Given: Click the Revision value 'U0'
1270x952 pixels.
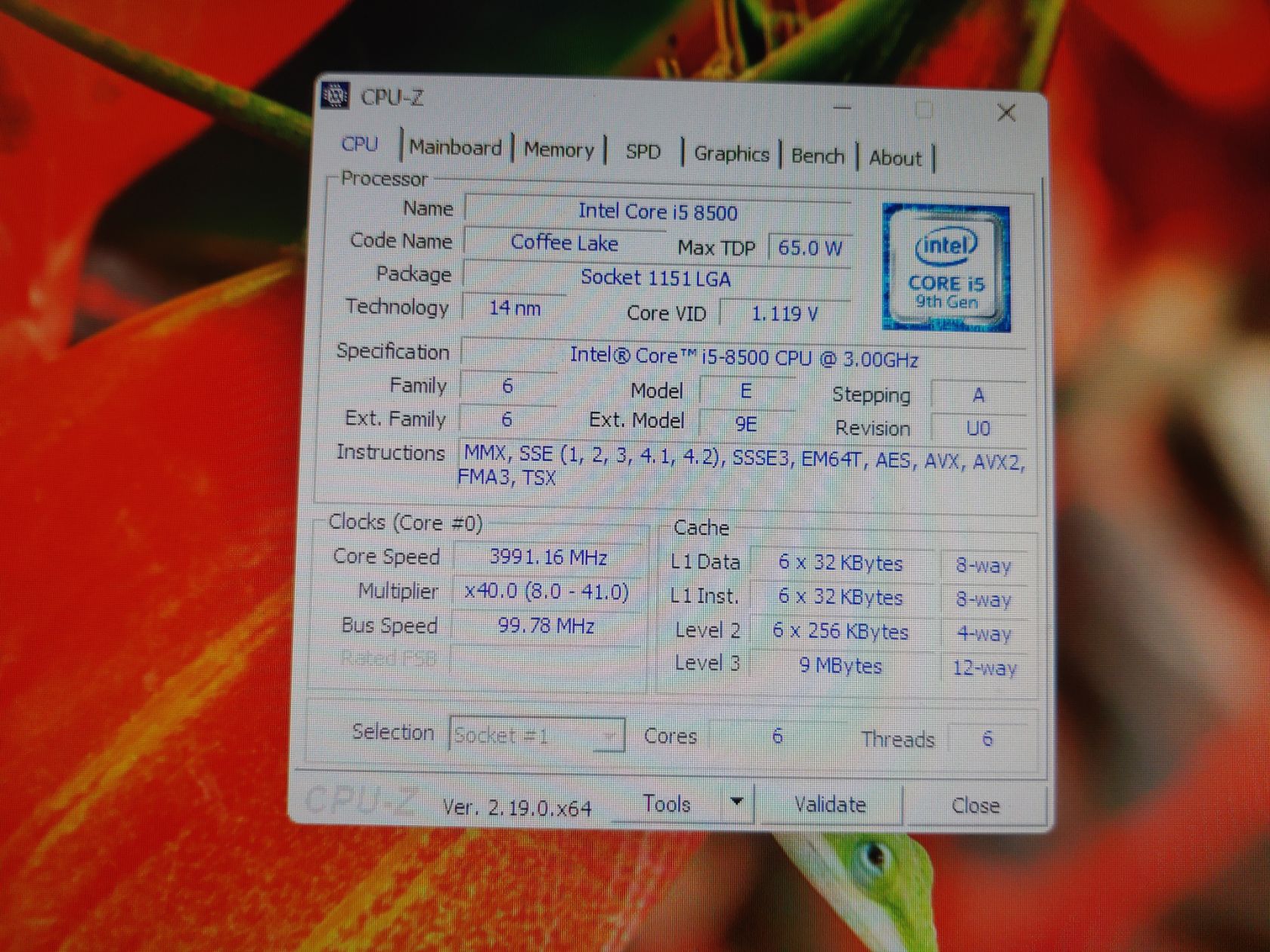Looking at the screenshot, I should click(x=978, y=428).
